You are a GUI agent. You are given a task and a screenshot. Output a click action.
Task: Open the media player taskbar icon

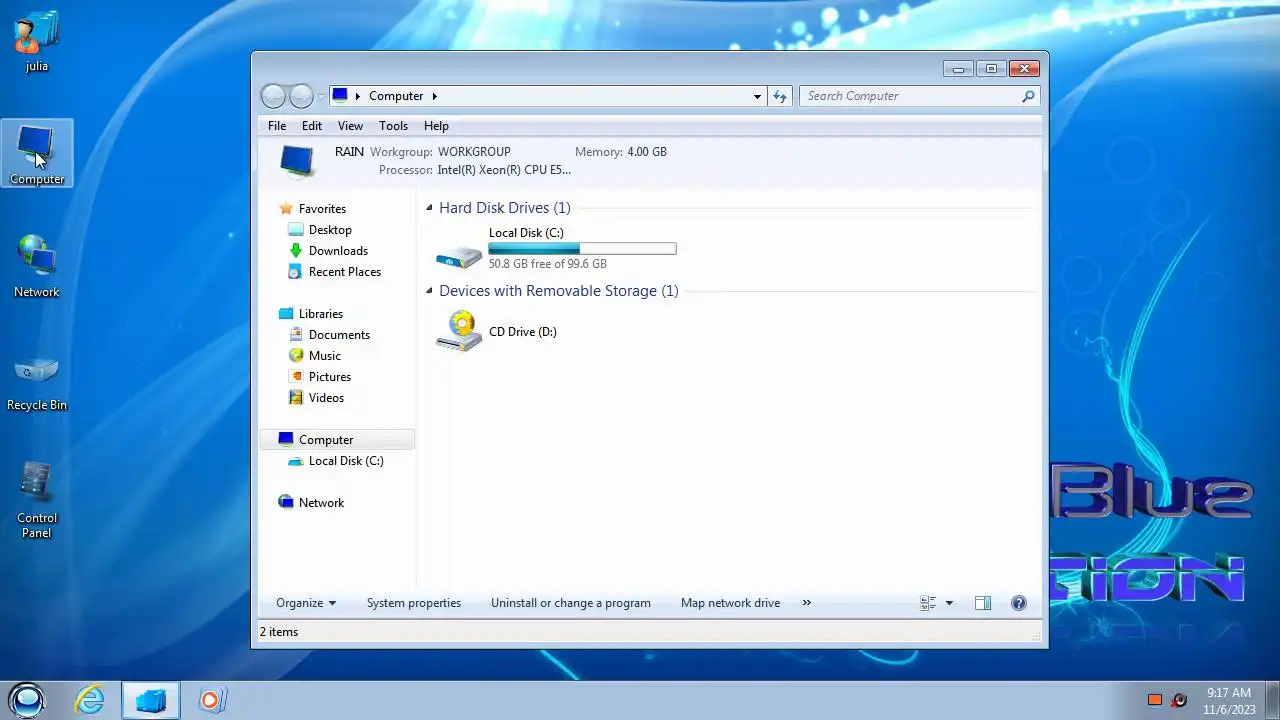point(212,700)
